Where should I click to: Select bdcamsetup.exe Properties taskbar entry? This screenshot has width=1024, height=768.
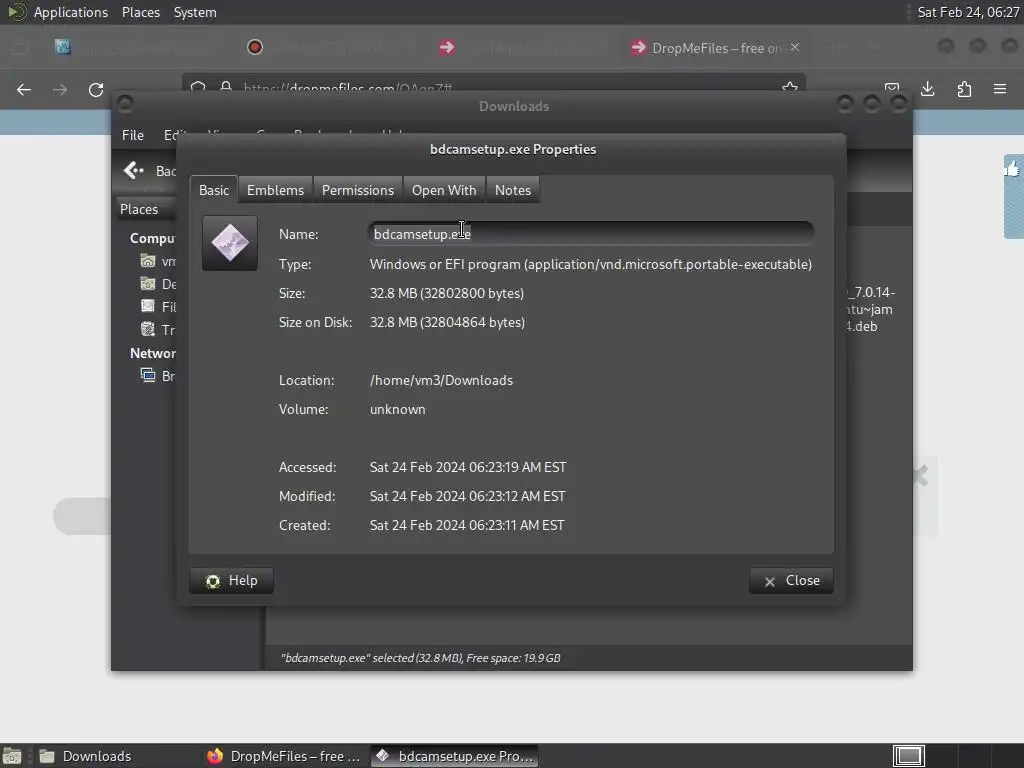click(455, 756)
